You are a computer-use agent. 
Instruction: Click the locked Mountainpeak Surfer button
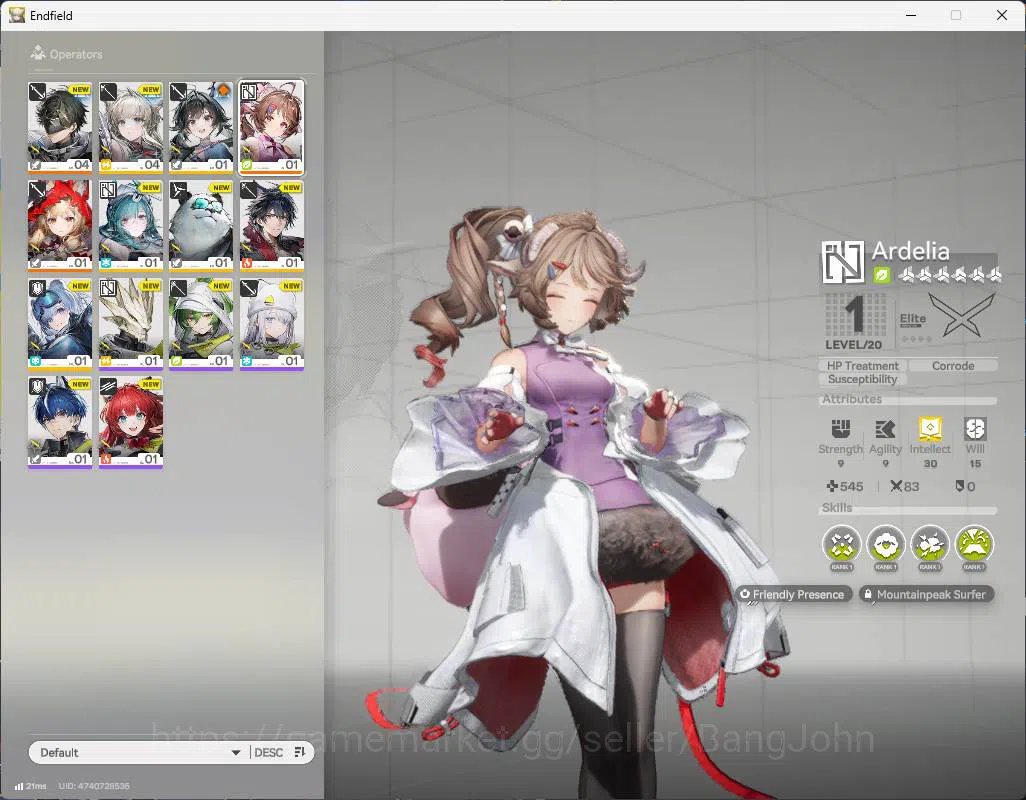pos(926,595)
